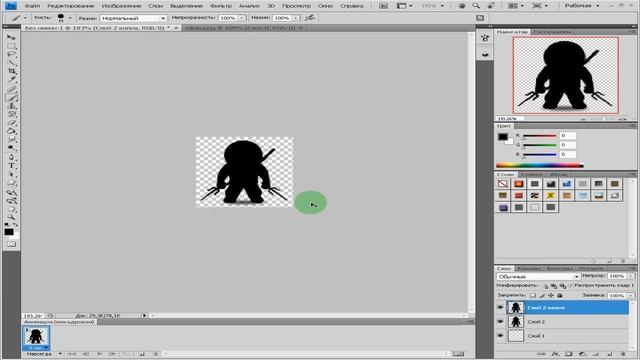
Task: Select the Eyedropper tool
Action: [x=11, y=80]
